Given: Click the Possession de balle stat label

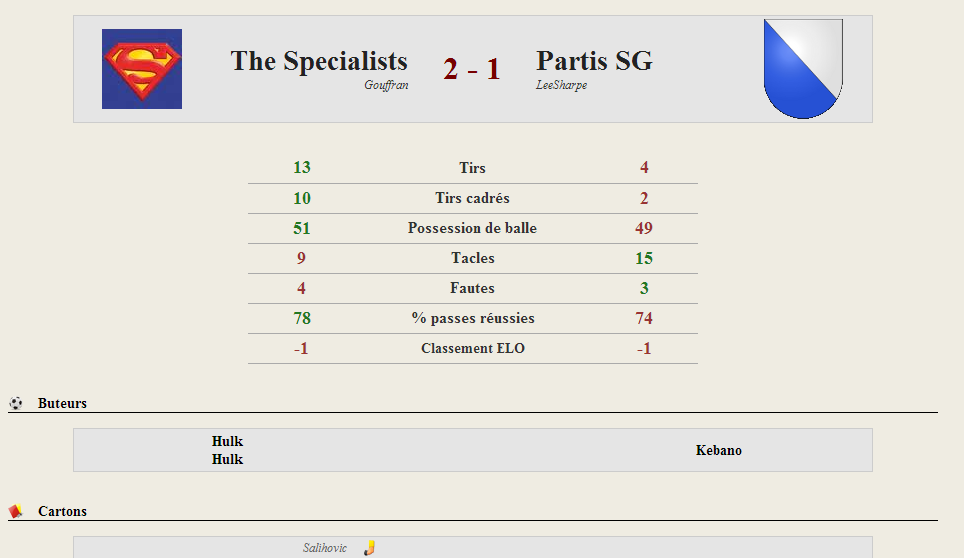Looking at the screenshot, I should tap(472, 228).
